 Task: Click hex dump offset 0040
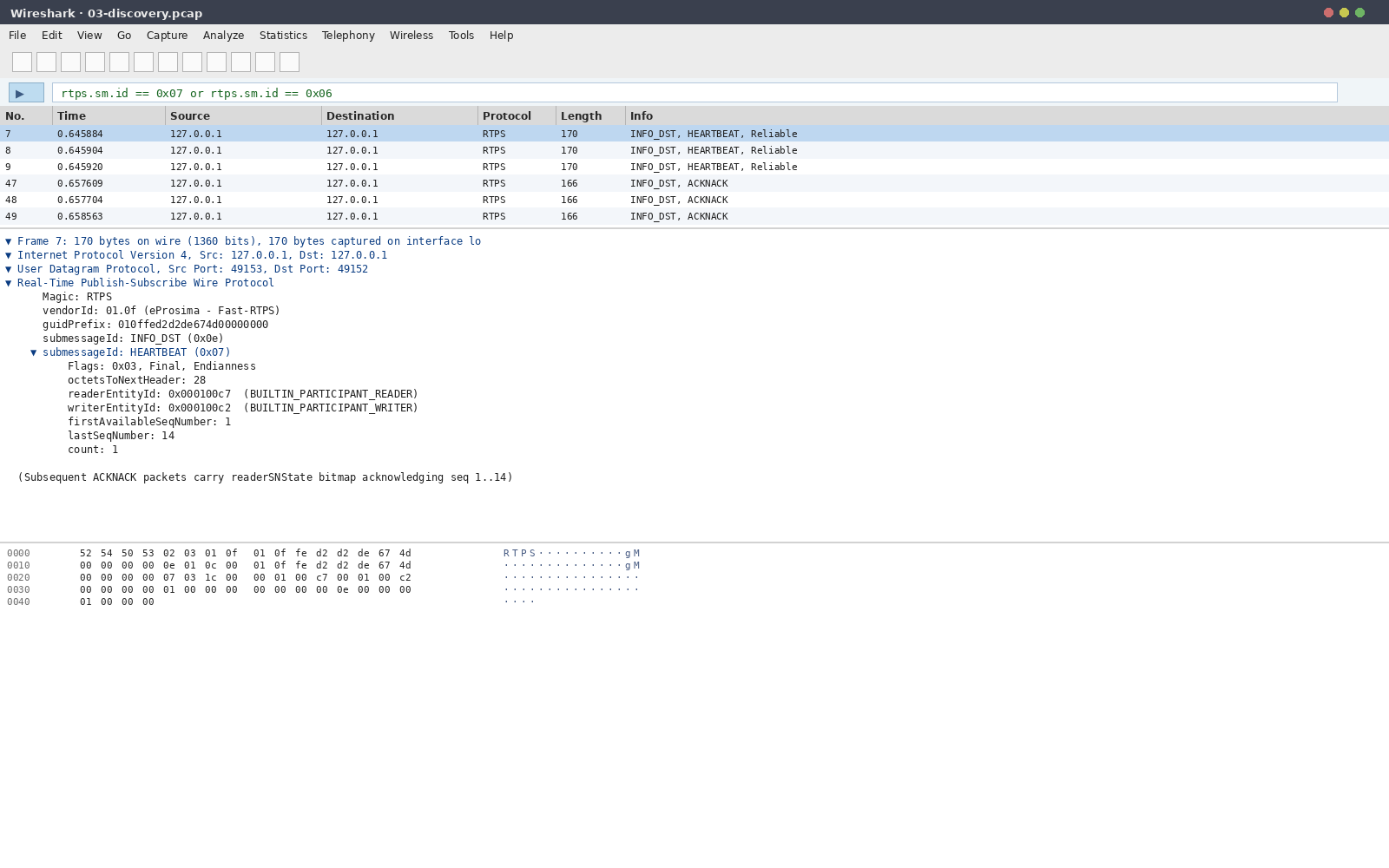18,602
